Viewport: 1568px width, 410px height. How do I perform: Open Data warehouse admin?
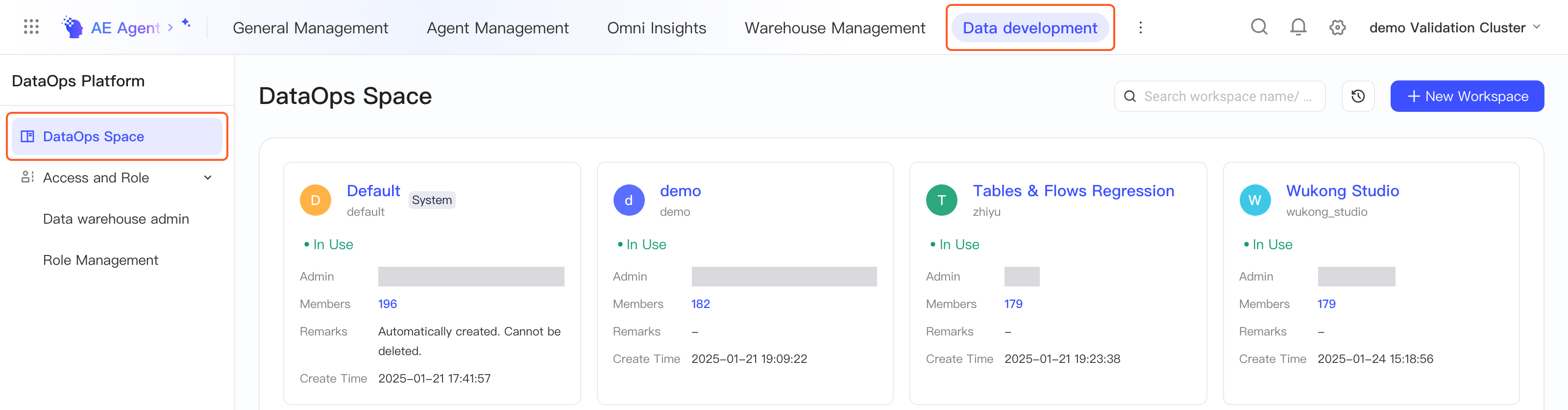tap(116, 219)
